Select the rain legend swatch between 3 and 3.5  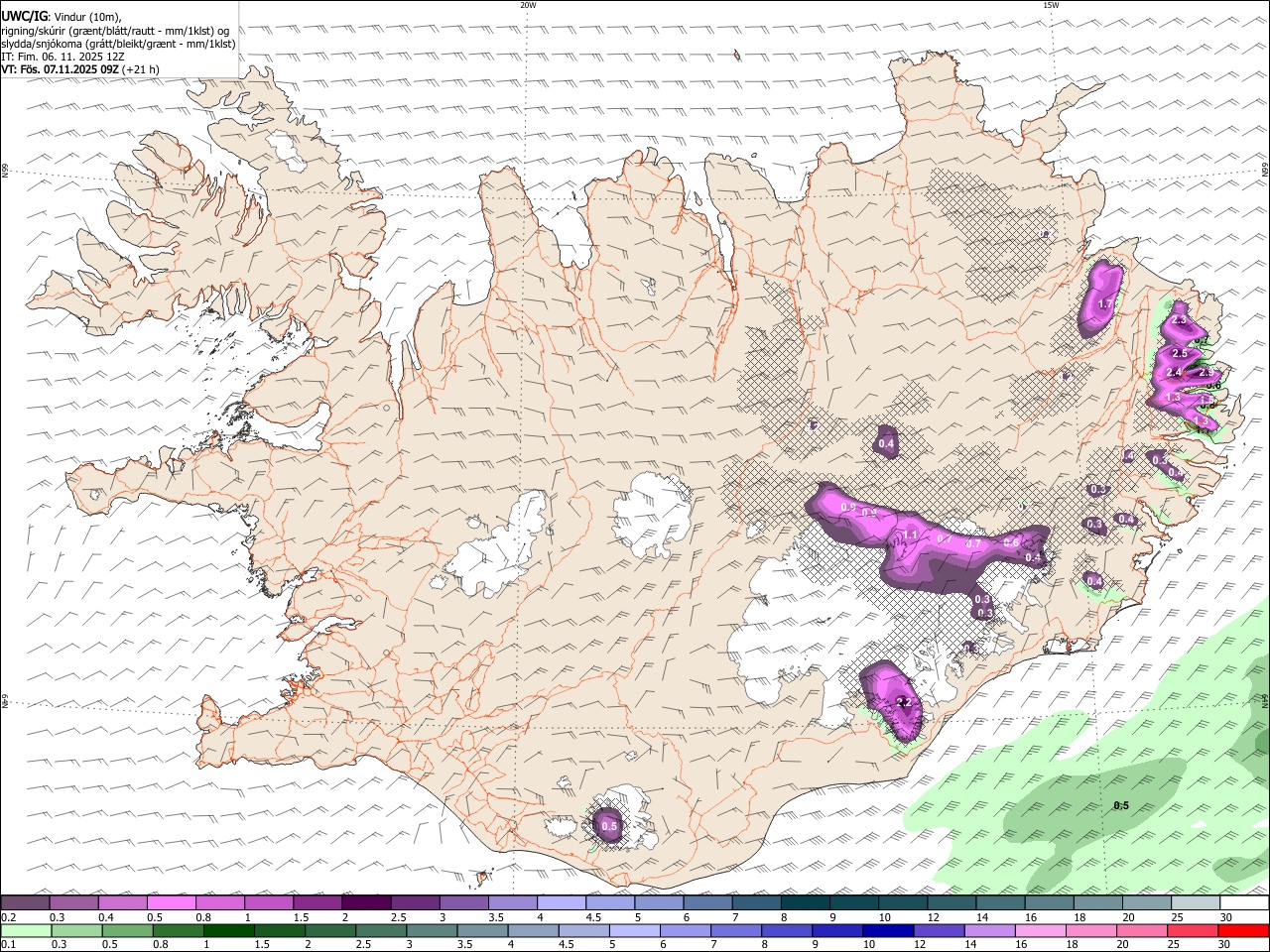coord(432,930)
